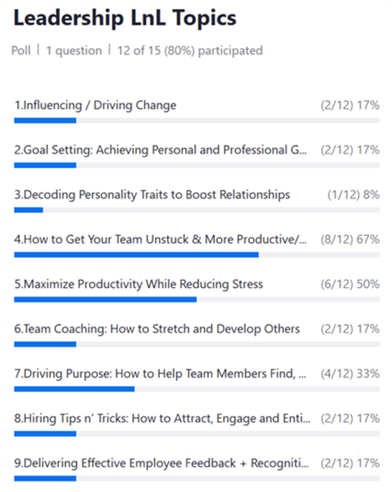Click the 12 of 15 participated text
This screenshot has height=492, width=392.
click(190, 51)
